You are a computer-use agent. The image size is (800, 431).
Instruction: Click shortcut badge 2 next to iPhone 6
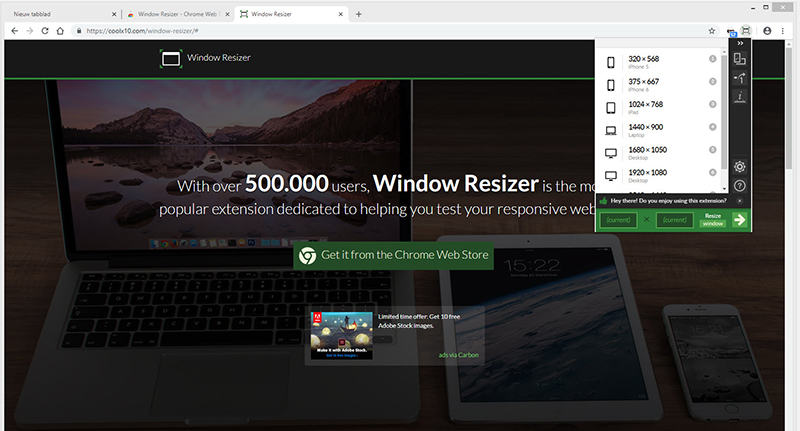(x=713, y=82)
